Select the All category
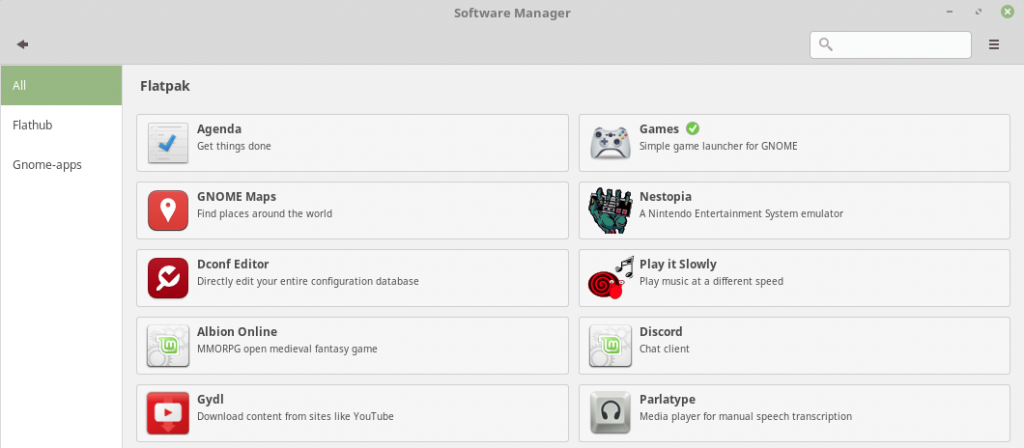The height and width of the screenshot is (448, 1024). [x=61, y=85]
